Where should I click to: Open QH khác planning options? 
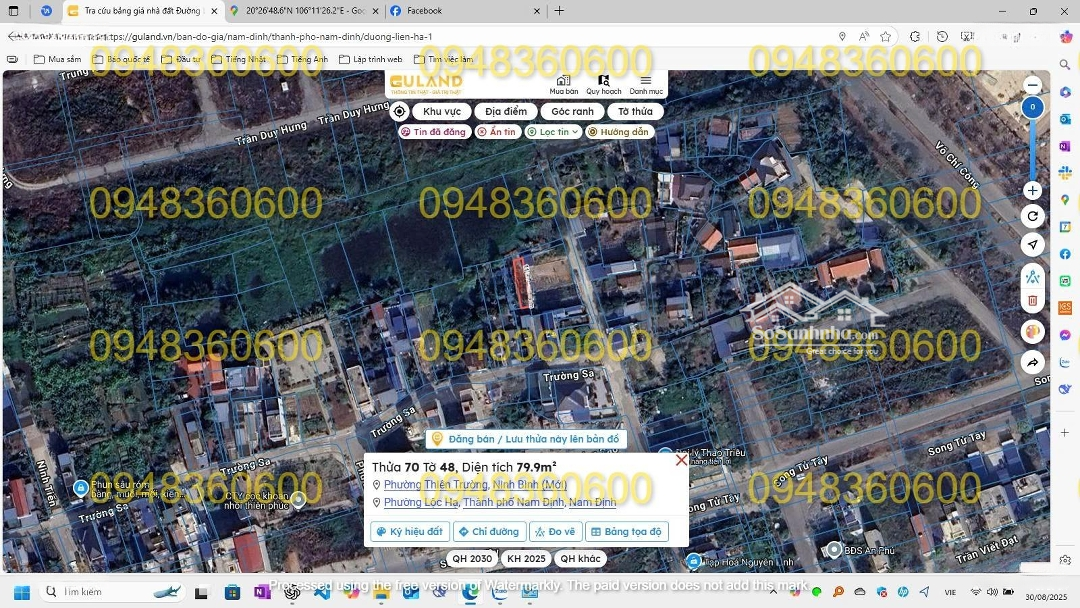[x=580, y=559]
